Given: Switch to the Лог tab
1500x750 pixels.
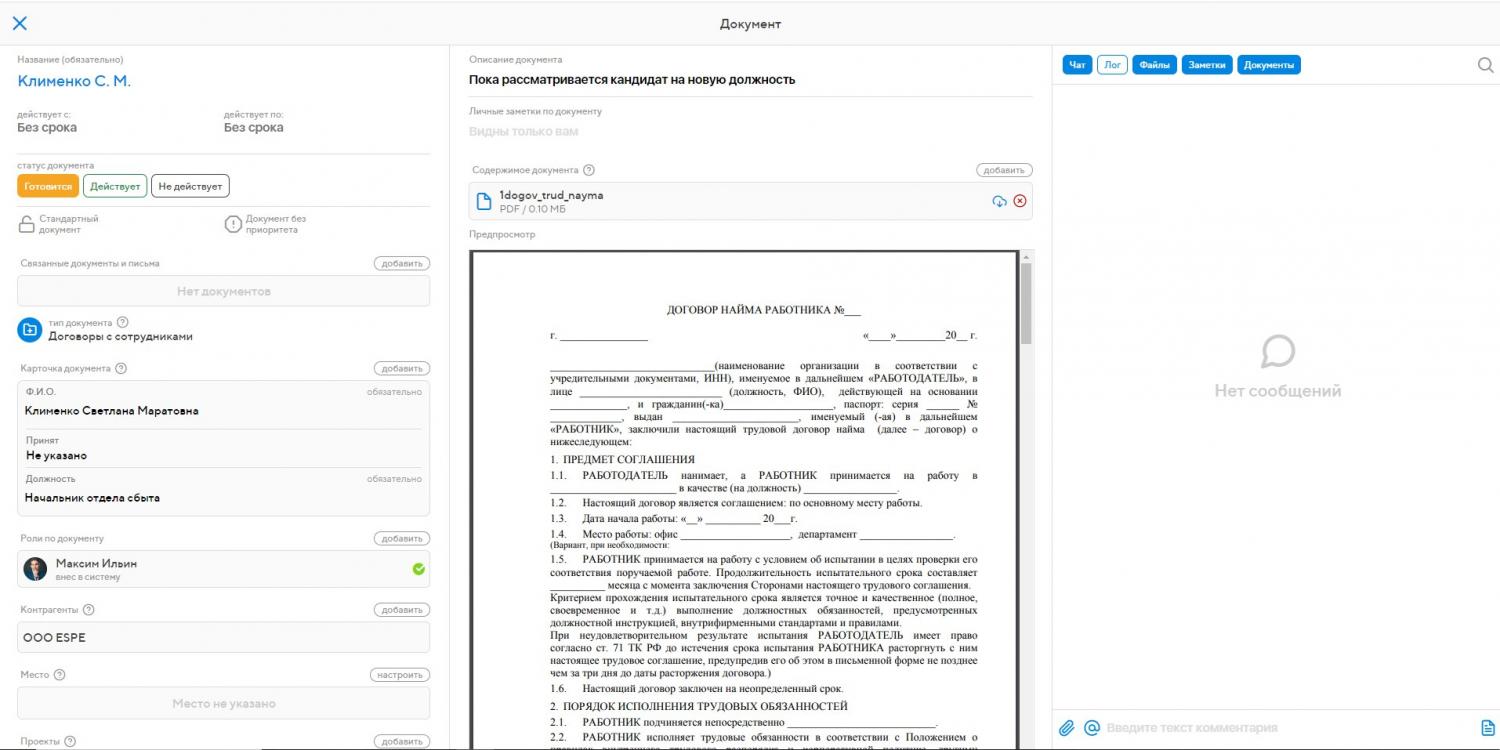Looking at the screenshot, I should [x=1112, y=65].
